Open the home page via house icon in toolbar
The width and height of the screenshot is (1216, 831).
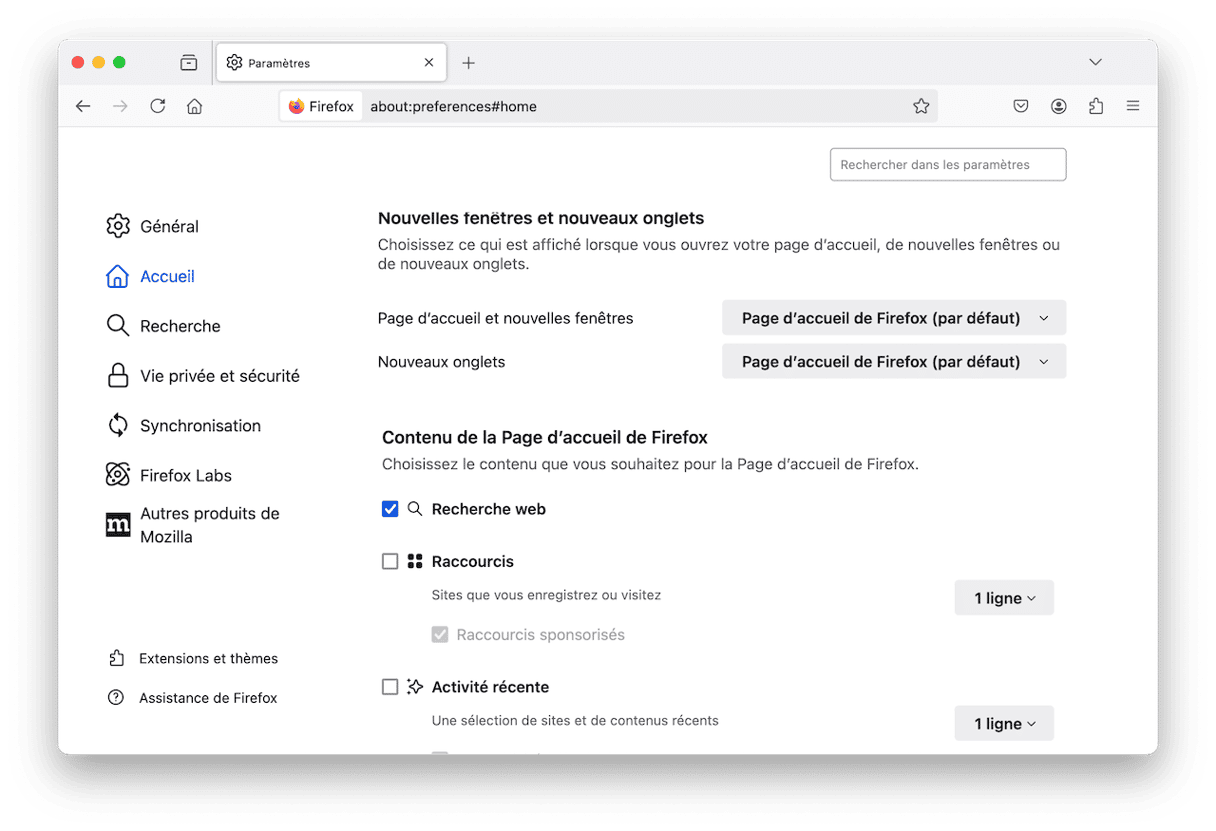(195, 106)
